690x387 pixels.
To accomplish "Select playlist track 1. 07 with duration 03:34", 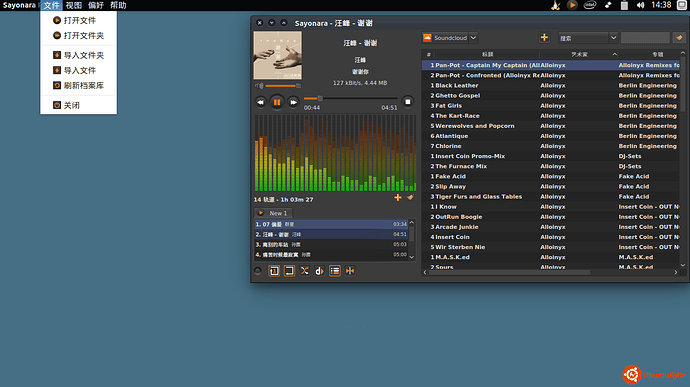I will coord(331,224).
